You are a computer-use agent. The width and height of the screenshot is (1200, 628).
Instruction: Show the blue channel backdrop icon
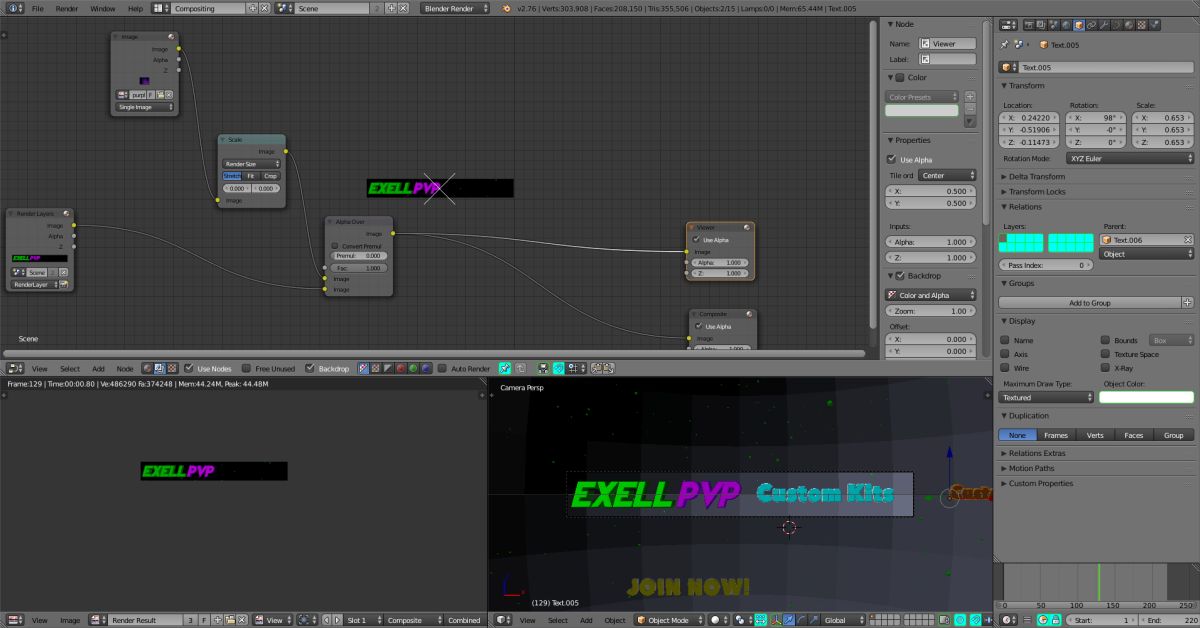click(426, 368)
